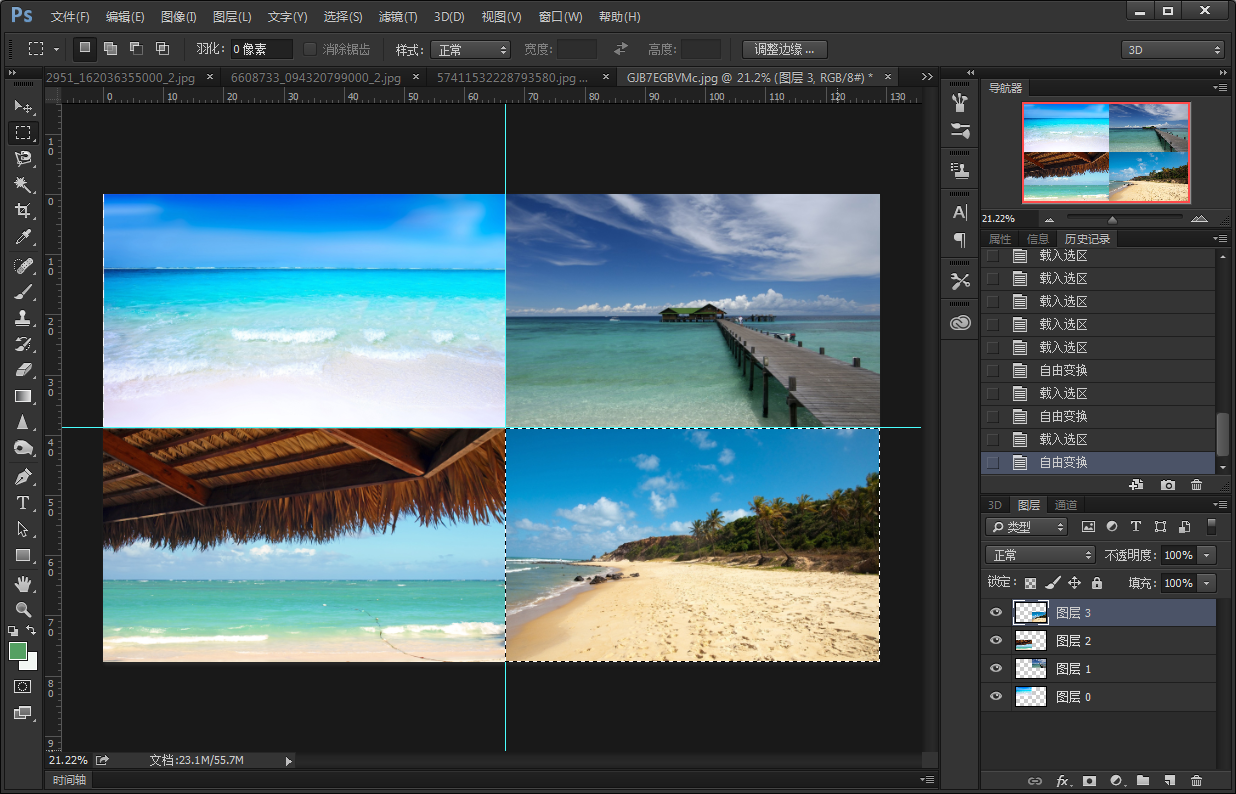Select the Zoom tool
Image resolution: width=1236 pixels, height=794 pixels.
tap(23, 609)
